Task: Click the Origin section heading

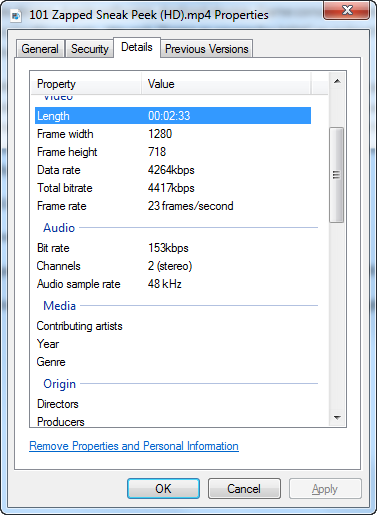Action: [60, 384]
